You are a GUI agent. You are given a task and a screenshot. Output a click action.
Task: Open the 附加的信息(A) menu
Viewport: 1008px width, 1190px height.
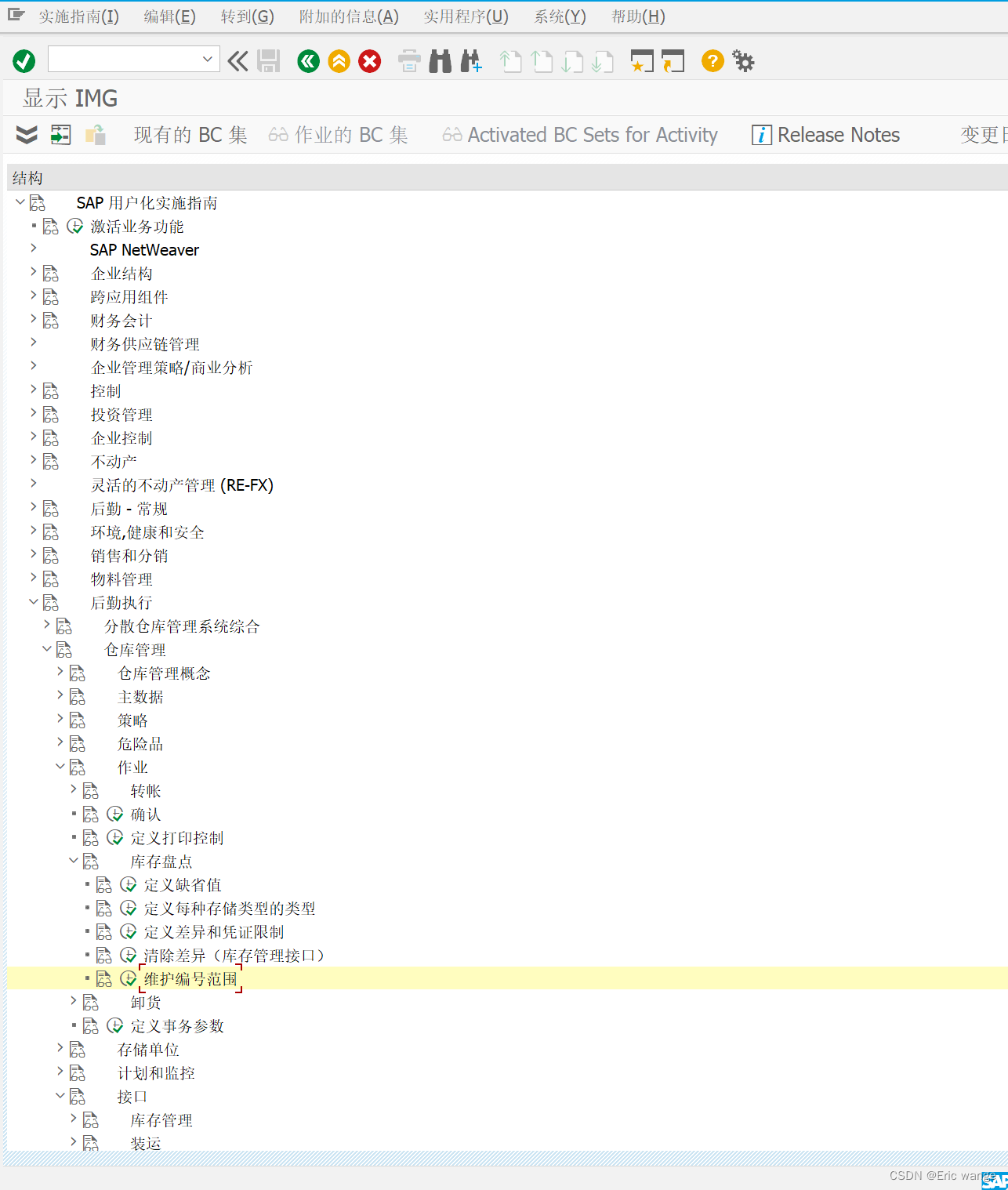[x=349, y=16]
